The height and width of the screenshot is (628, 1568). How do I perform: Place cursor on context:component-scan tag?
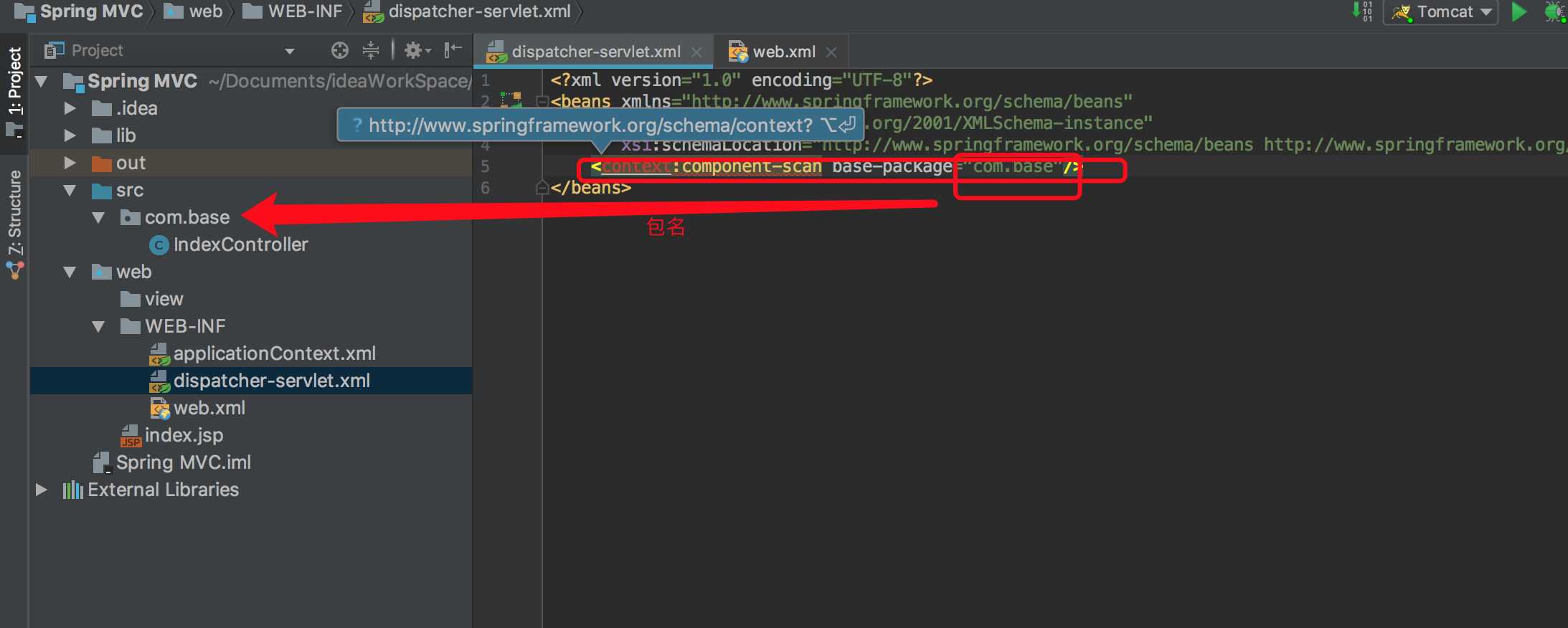pos(711,166)
